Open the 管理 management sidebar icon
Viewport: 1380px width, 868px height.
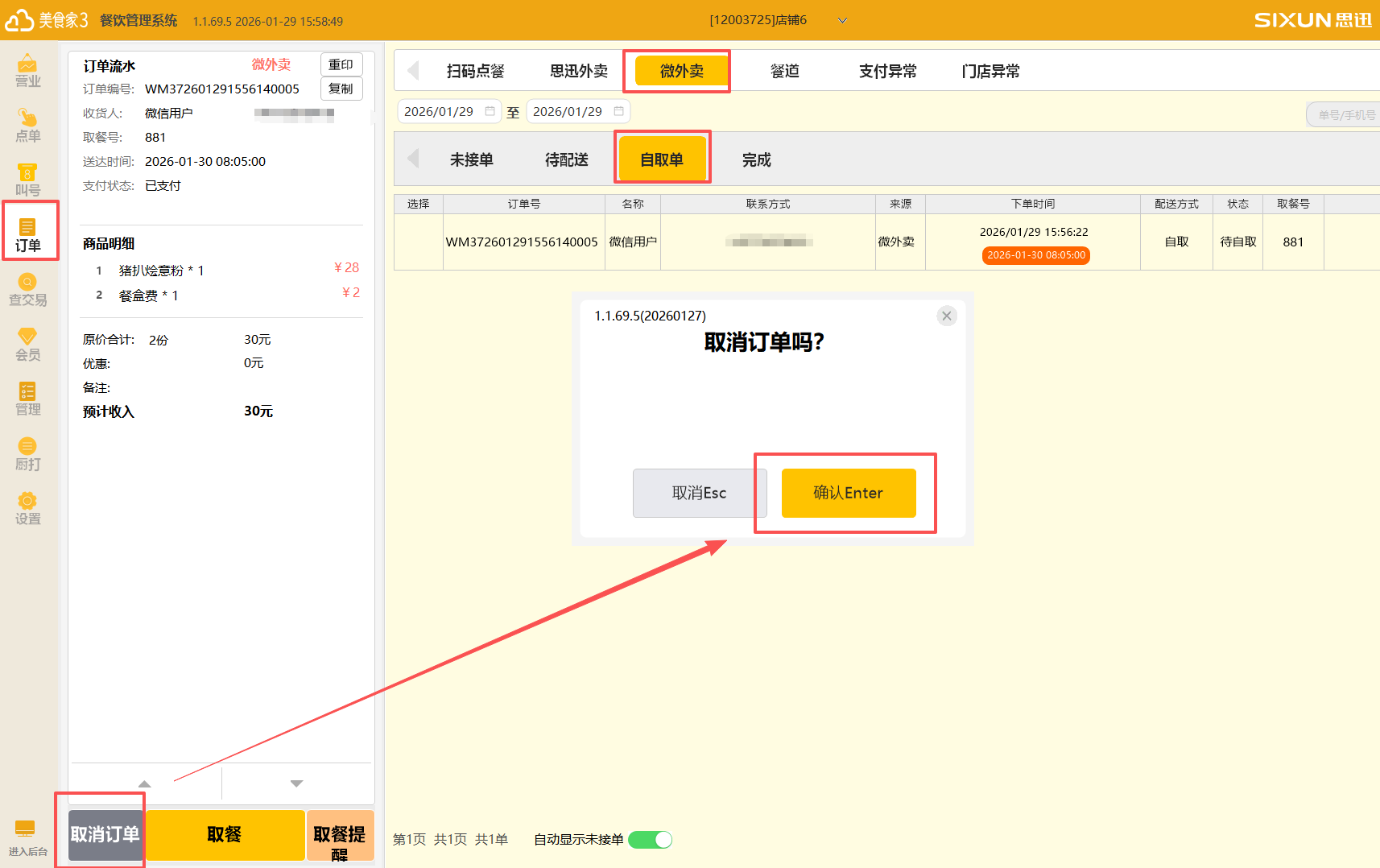[x=27, y=399]
